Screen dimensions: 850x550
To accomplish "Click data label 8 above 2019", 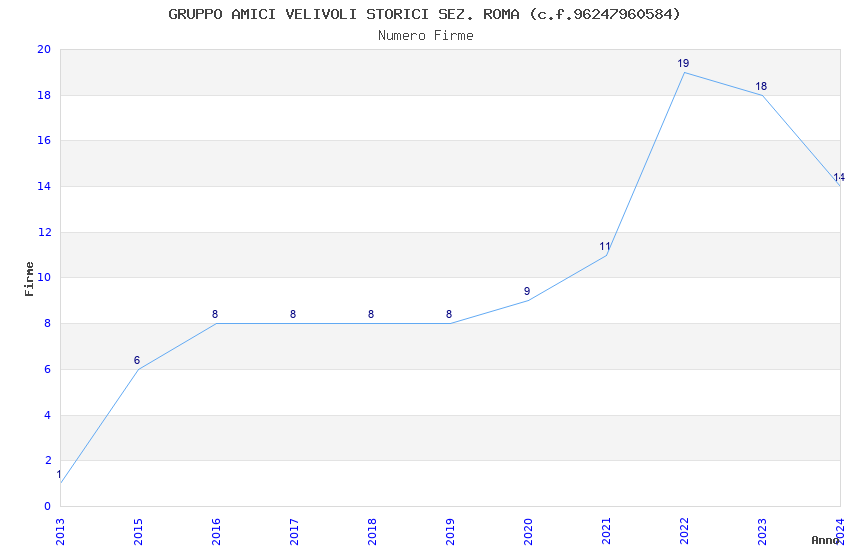I will coord(449,314).
